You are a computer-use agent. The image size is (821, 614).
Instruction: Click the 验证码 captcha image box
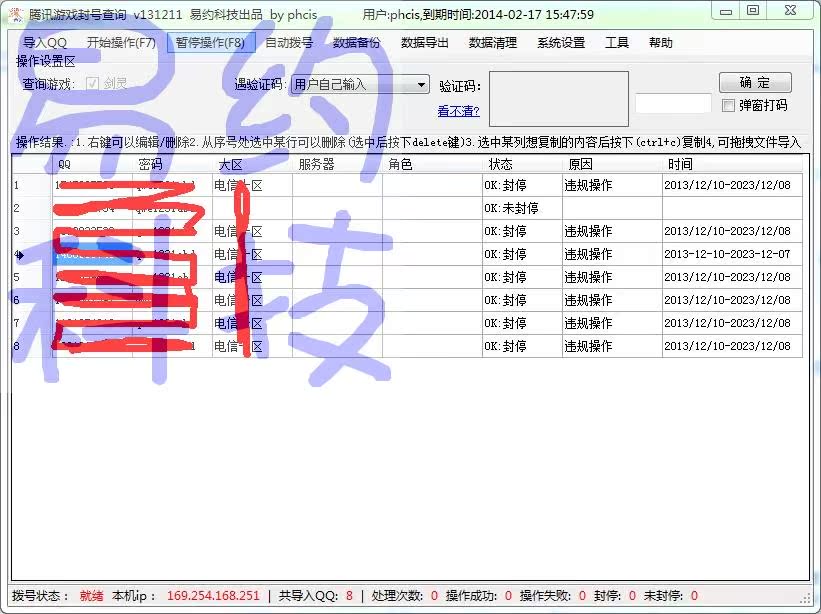click(x=559, y=99)
